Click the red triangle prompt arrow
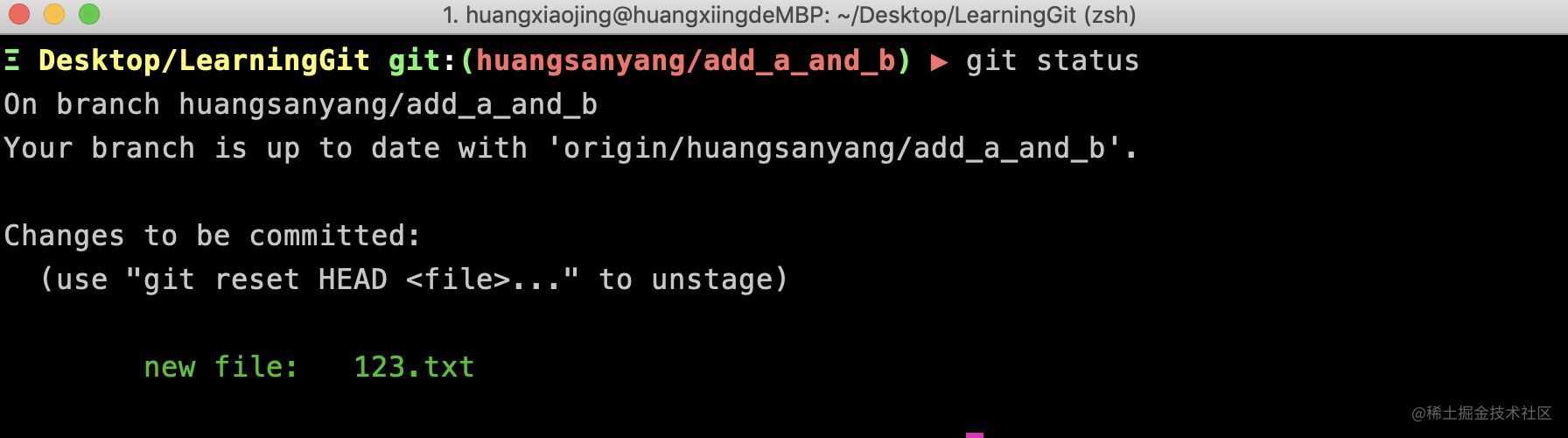 [939, 62]
